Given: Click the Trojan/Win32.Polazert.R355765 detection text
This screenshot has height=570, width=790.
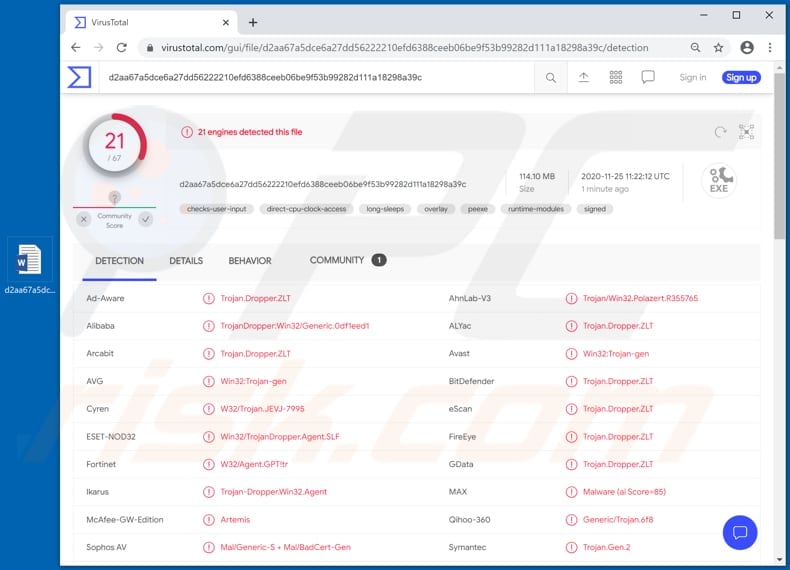Looking at the screenshot, I should click(x=640, y=298).
